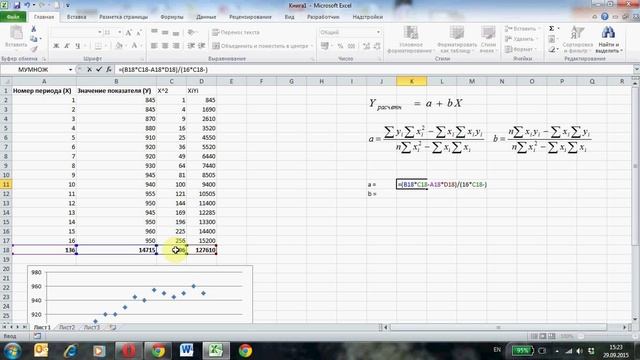This screenshot has width=640, height=360.
Task: Click the Clear eraser icon
Action: click(552, 49)
